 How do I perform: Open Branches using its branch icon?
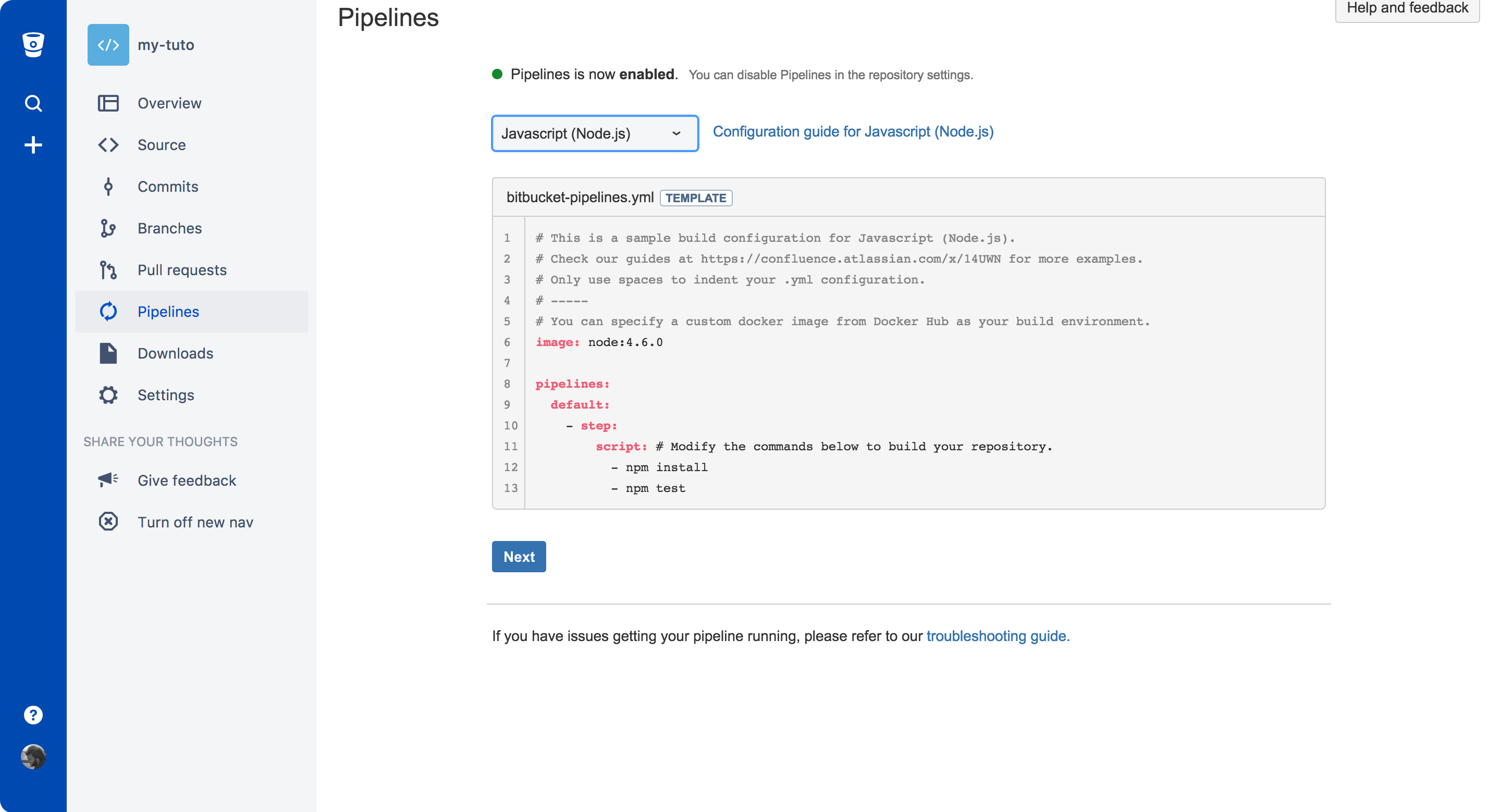108,228
